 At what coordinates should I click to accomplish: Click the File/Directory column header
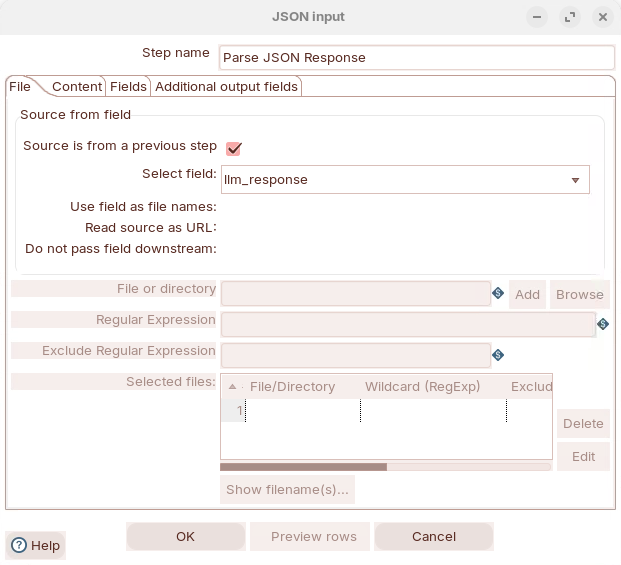tap(292, 387)
